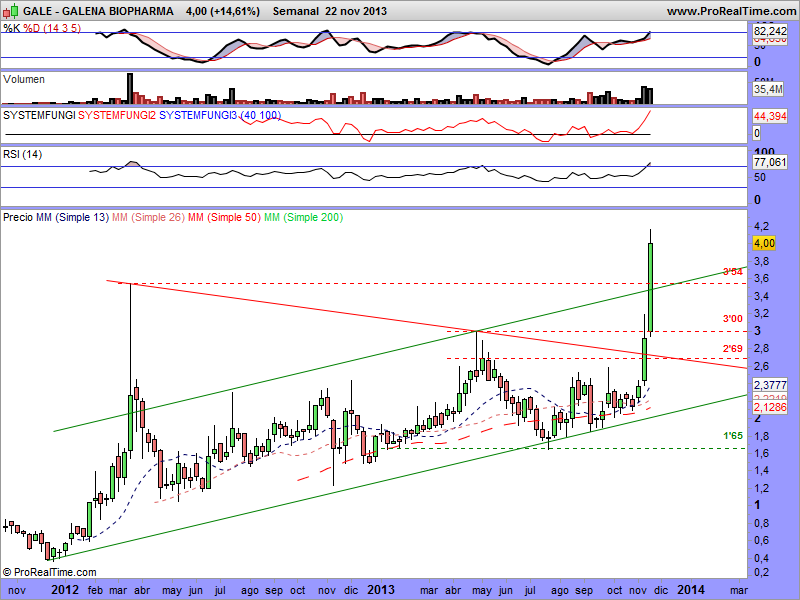800x600 pixels.
Task: Click the Semanal timeframe label
Action: pyautogui.click(x=296, y=11)
